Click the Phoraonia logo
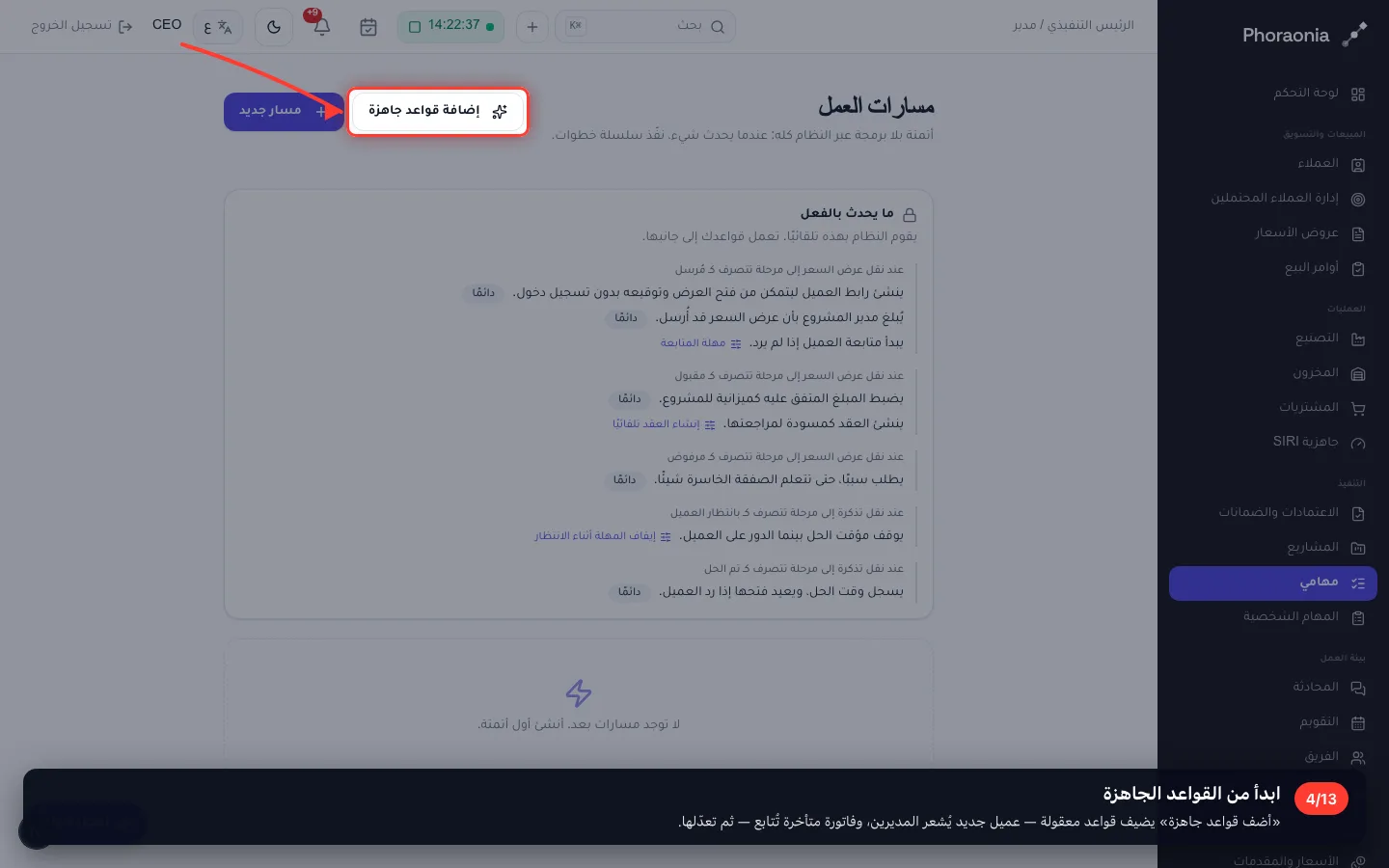 (1304, 35)
